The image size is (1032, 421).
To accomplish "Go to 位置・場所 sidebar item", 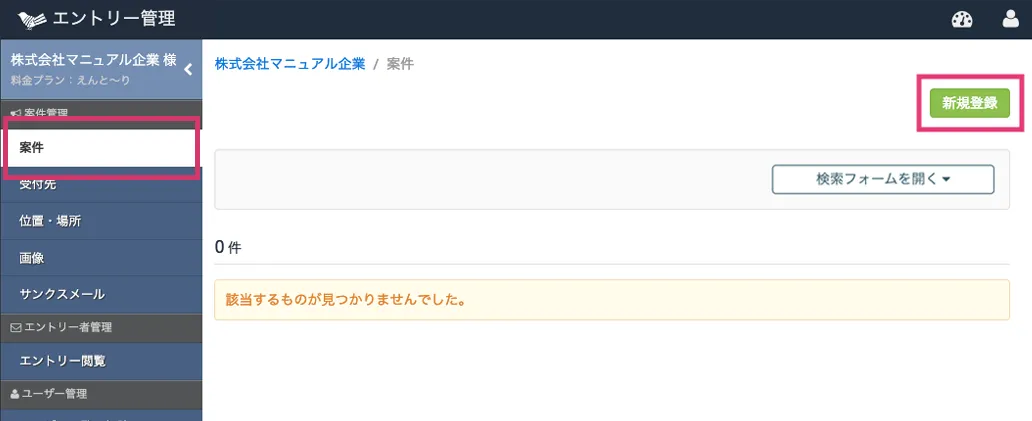I will [100, 221].
